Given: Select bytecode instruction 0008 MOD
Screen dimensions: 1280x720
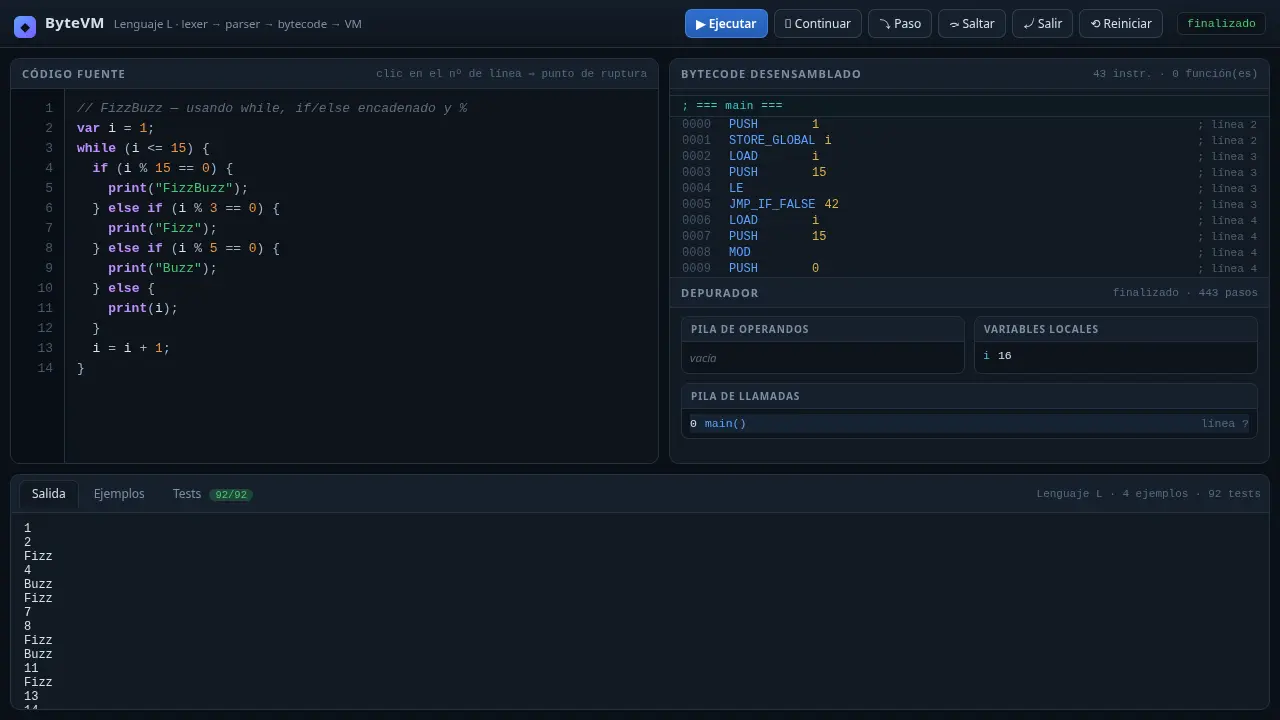Looking at the screenshot, I should [969, 253].
